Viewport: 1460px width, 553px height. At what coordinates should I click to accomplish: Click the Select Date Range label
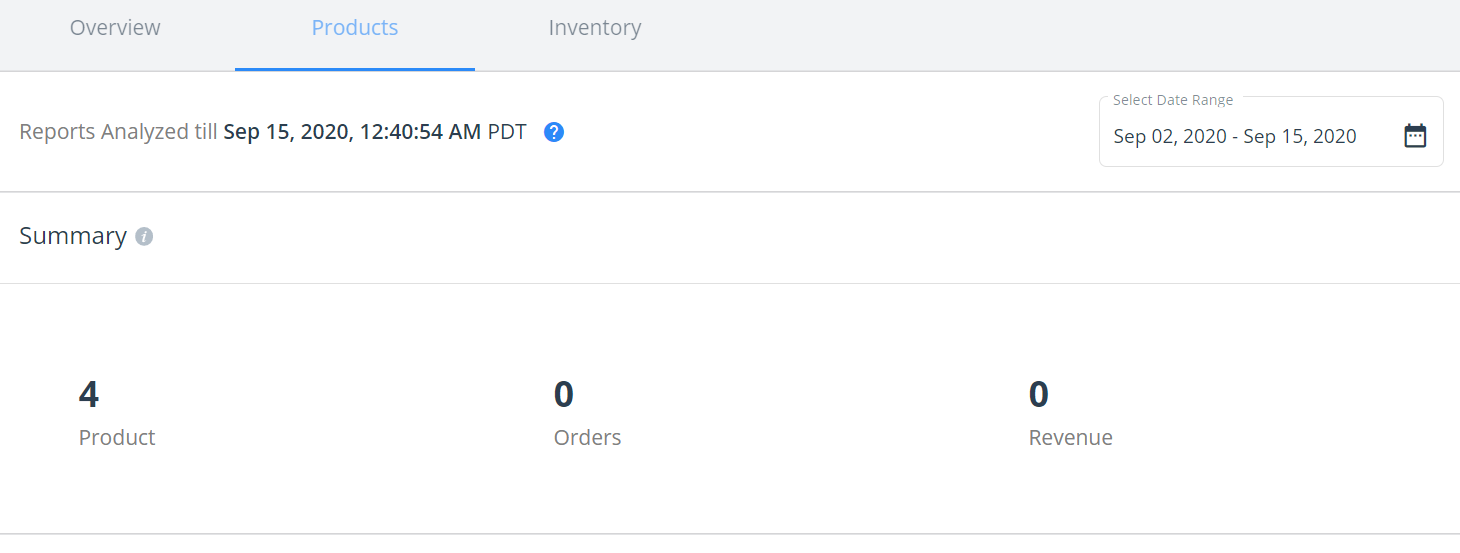(x=1173, y=100)
